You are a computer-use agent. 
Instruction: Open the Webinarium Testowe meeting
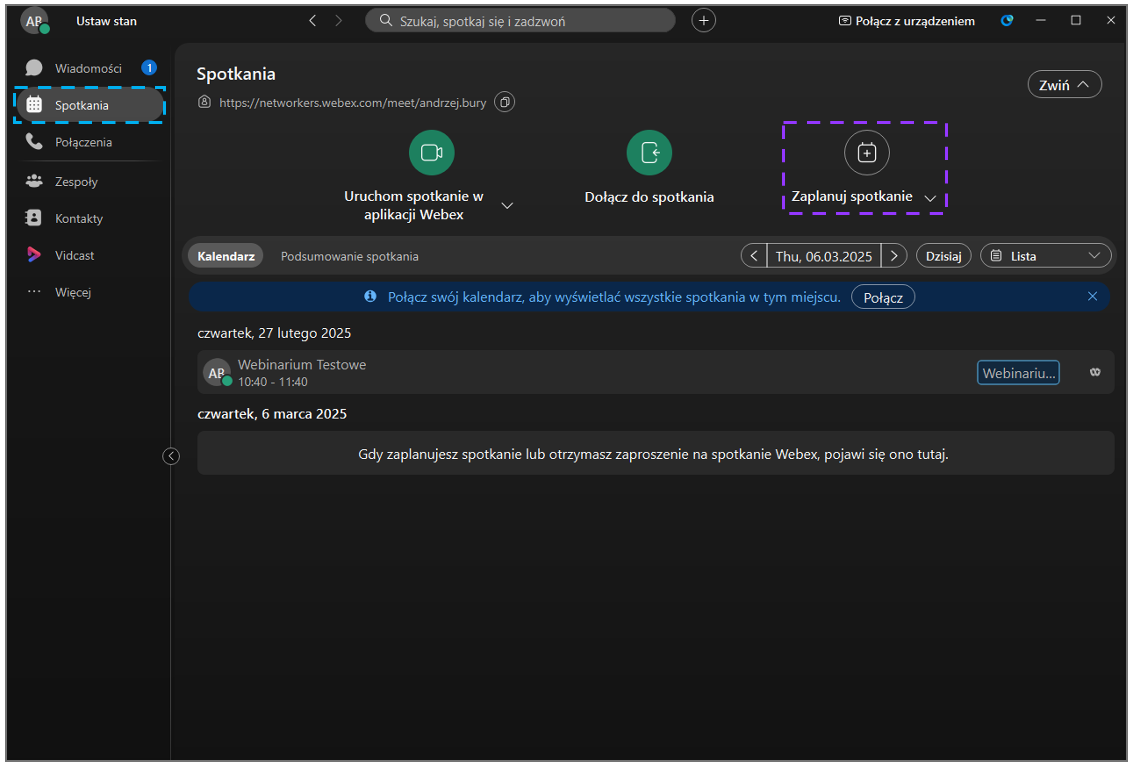tap(655, 372)
